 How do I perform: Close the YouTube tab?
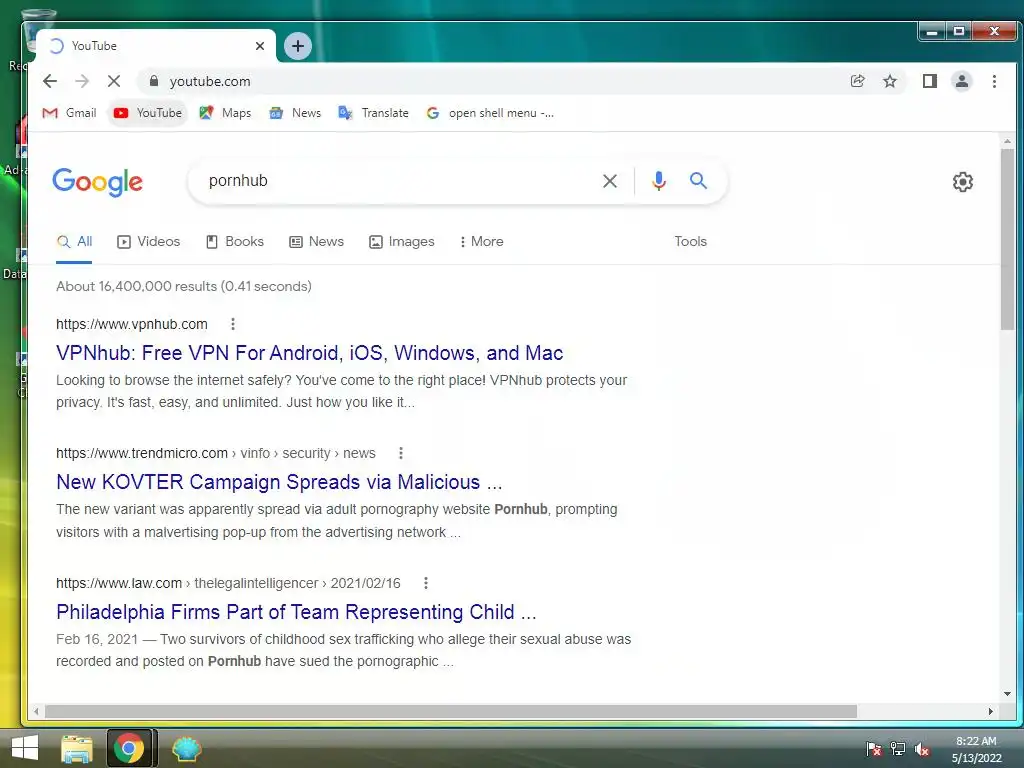(260, 46)
